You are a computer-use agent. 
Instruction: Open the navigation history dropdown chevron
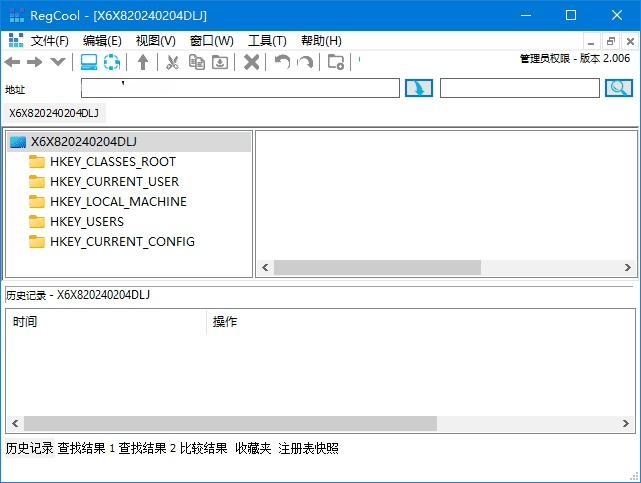coord(58,62)
